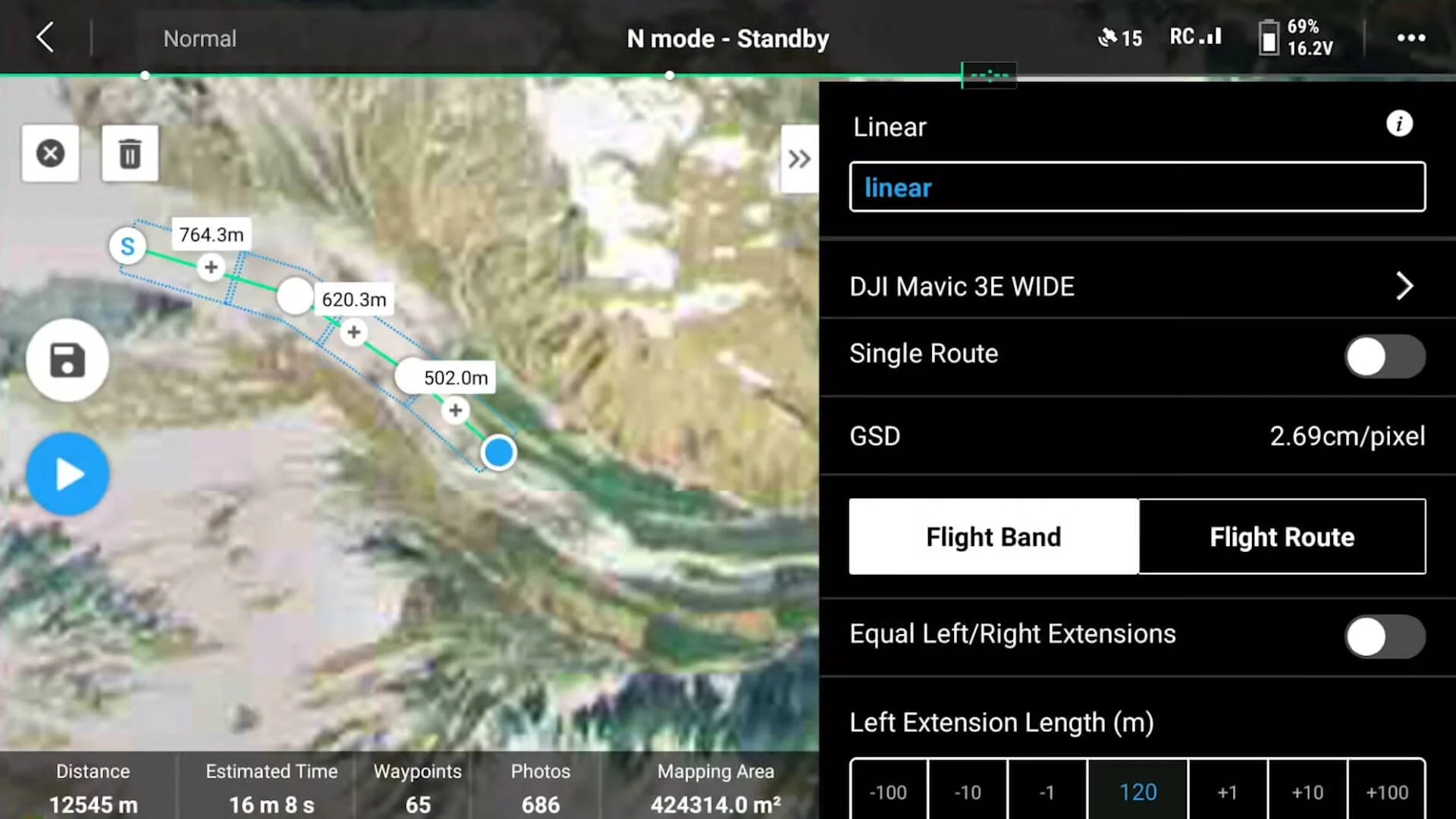Click the -100 left extension button
1456x819 pixels.
888,792
